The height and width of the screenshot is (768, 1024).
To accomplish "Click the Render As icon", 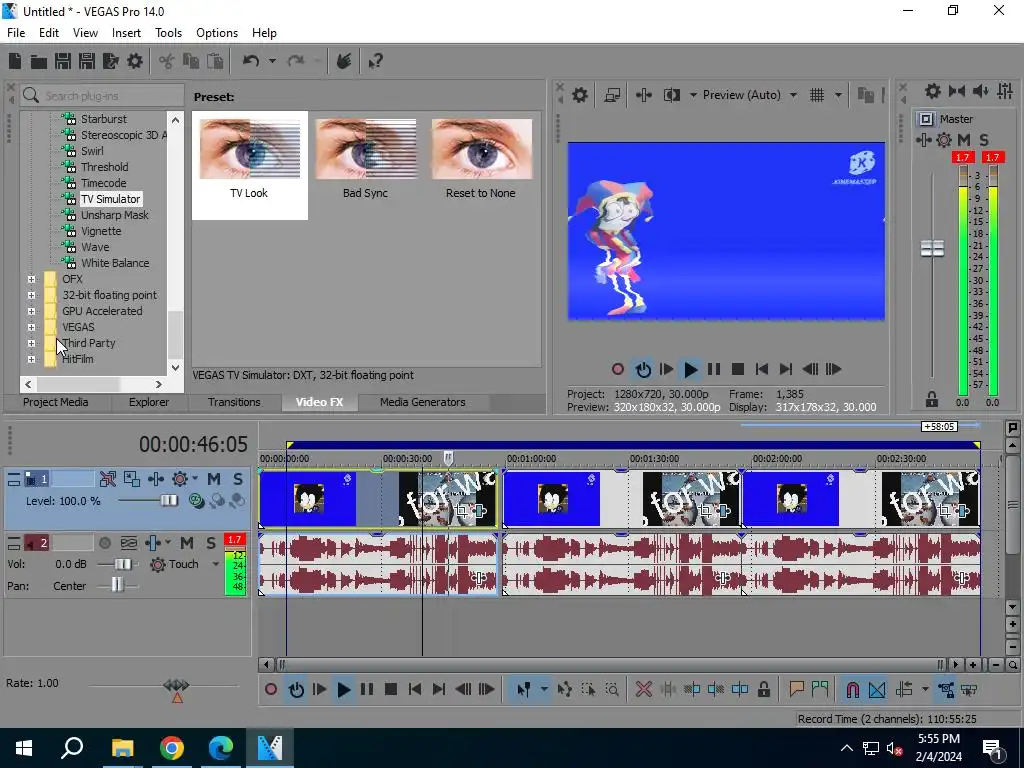I will (111, 61).
